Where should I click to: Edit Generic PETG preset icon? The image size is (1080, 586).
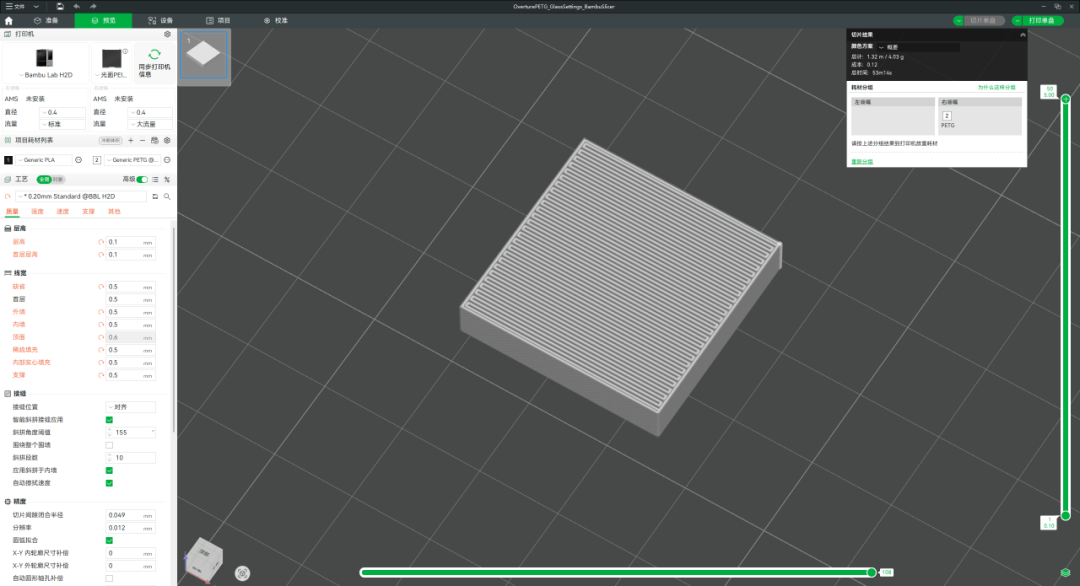click(x=167, y=160)
